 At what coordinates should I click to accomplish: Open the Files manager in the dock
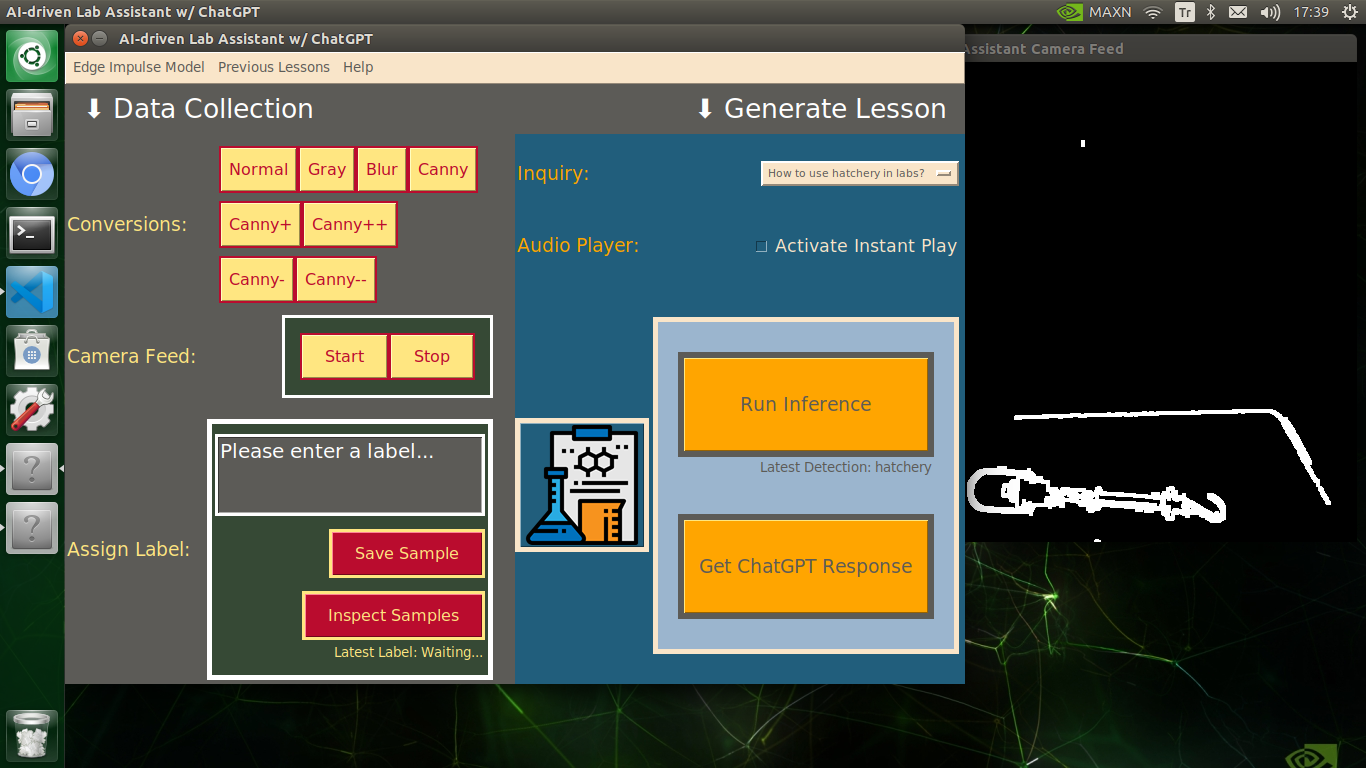coord(32,115)
